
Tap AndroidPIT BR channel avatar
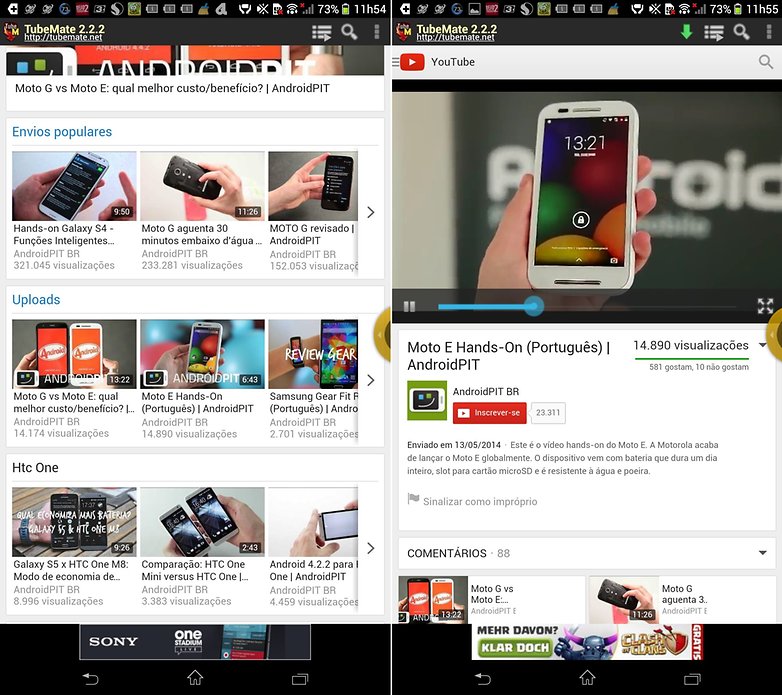[427, 400]
